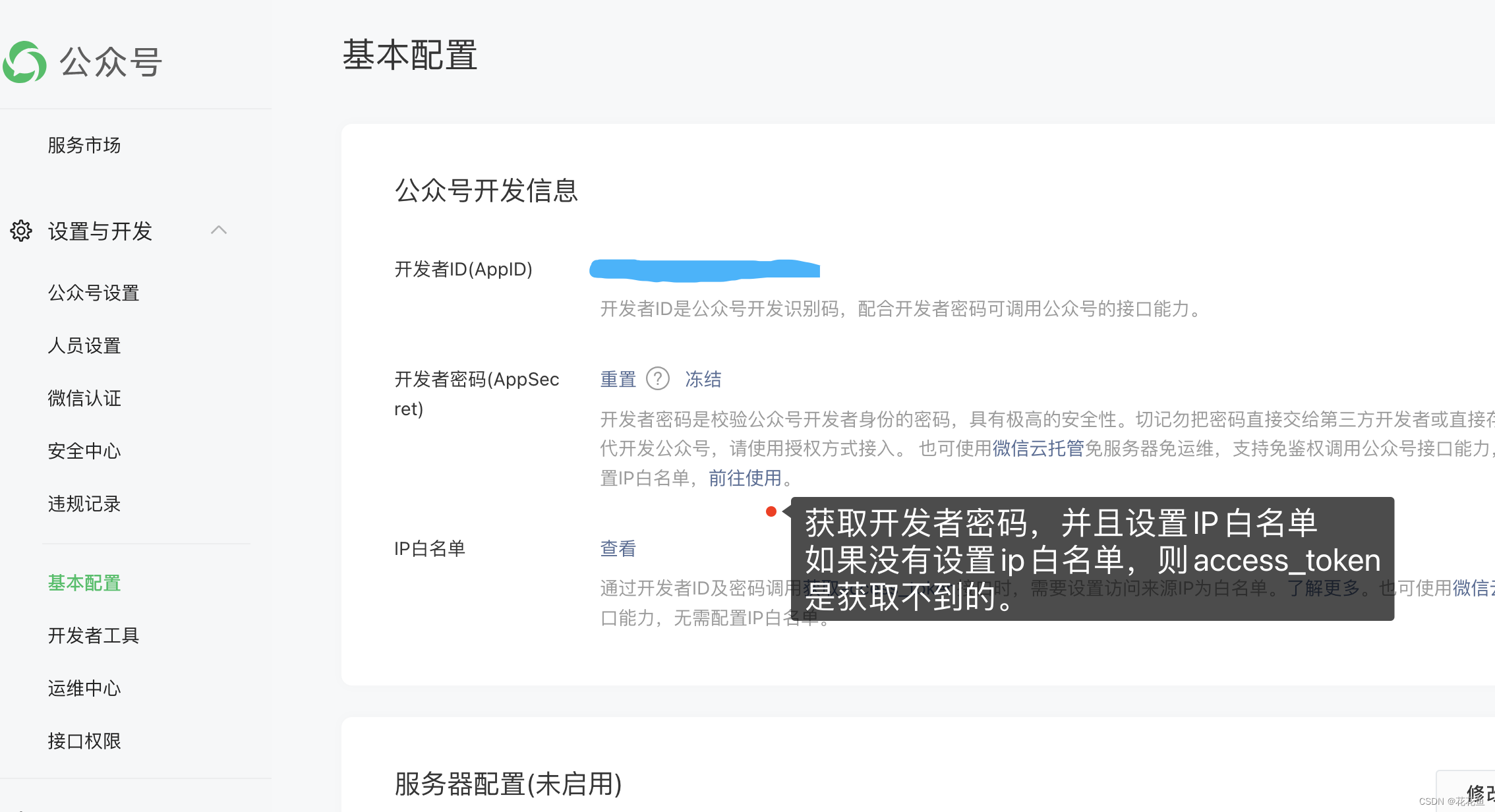
Task: Open 安全中心 from the sidebar
Action: pos(84,451)
